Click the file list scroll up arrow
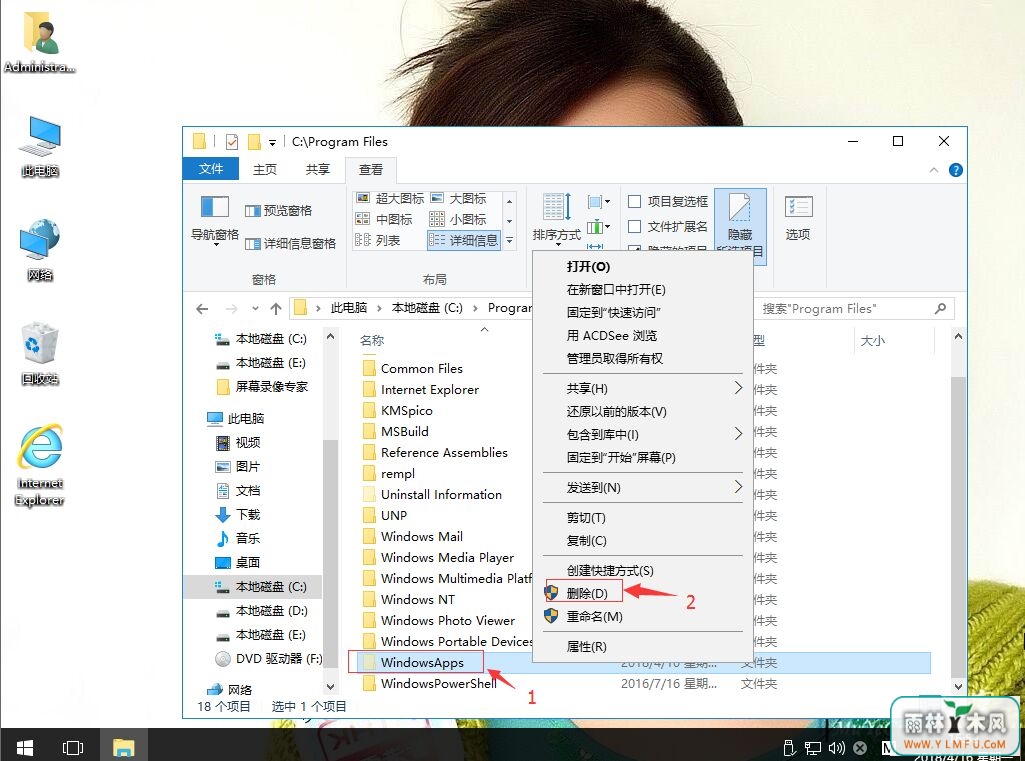This screenshot has width=1025, height=761. click(958, 336)
